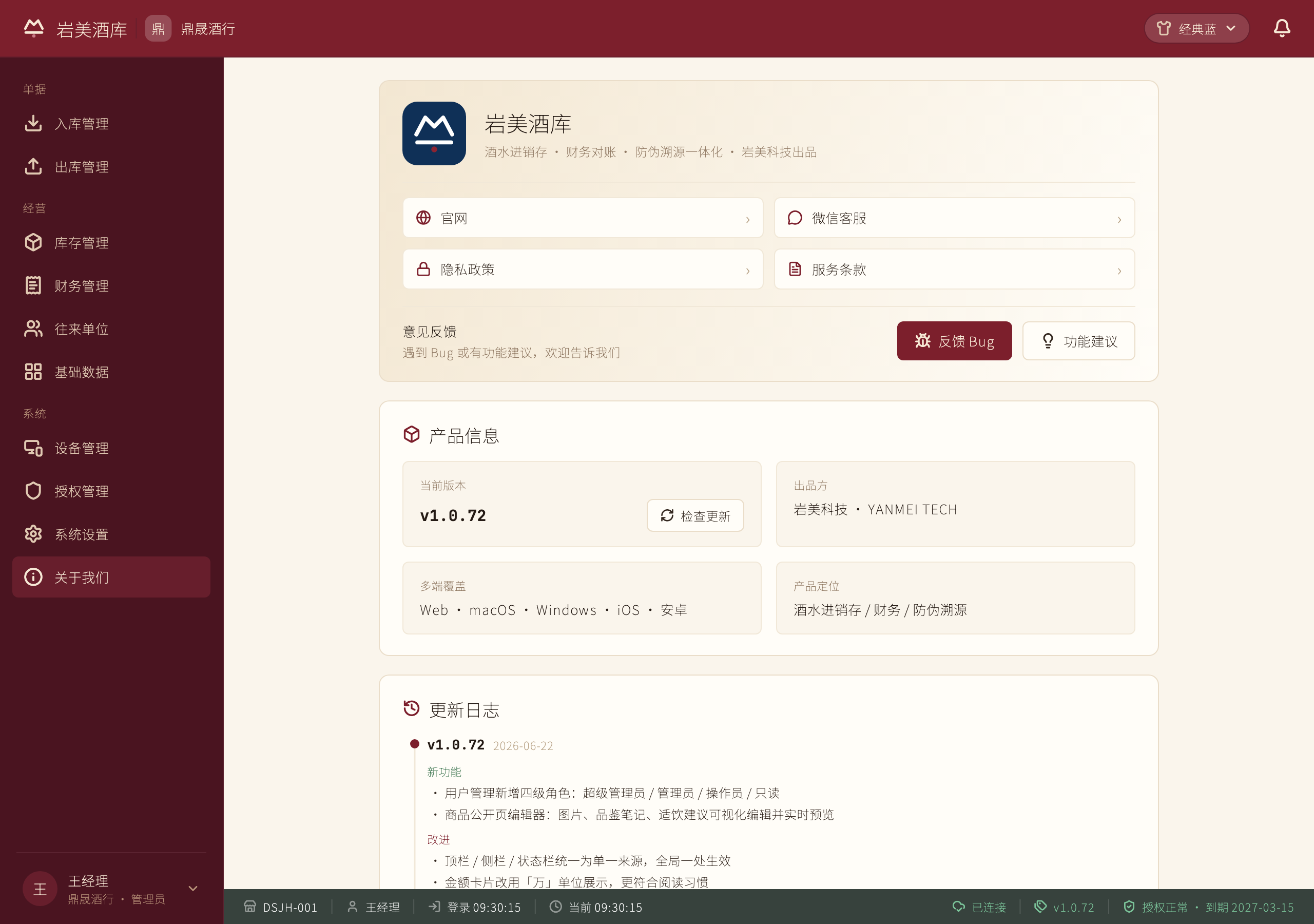Screen dimensions: 1314x924
Task: Click the 已连接 connection status icon
Action: point(959,906)
